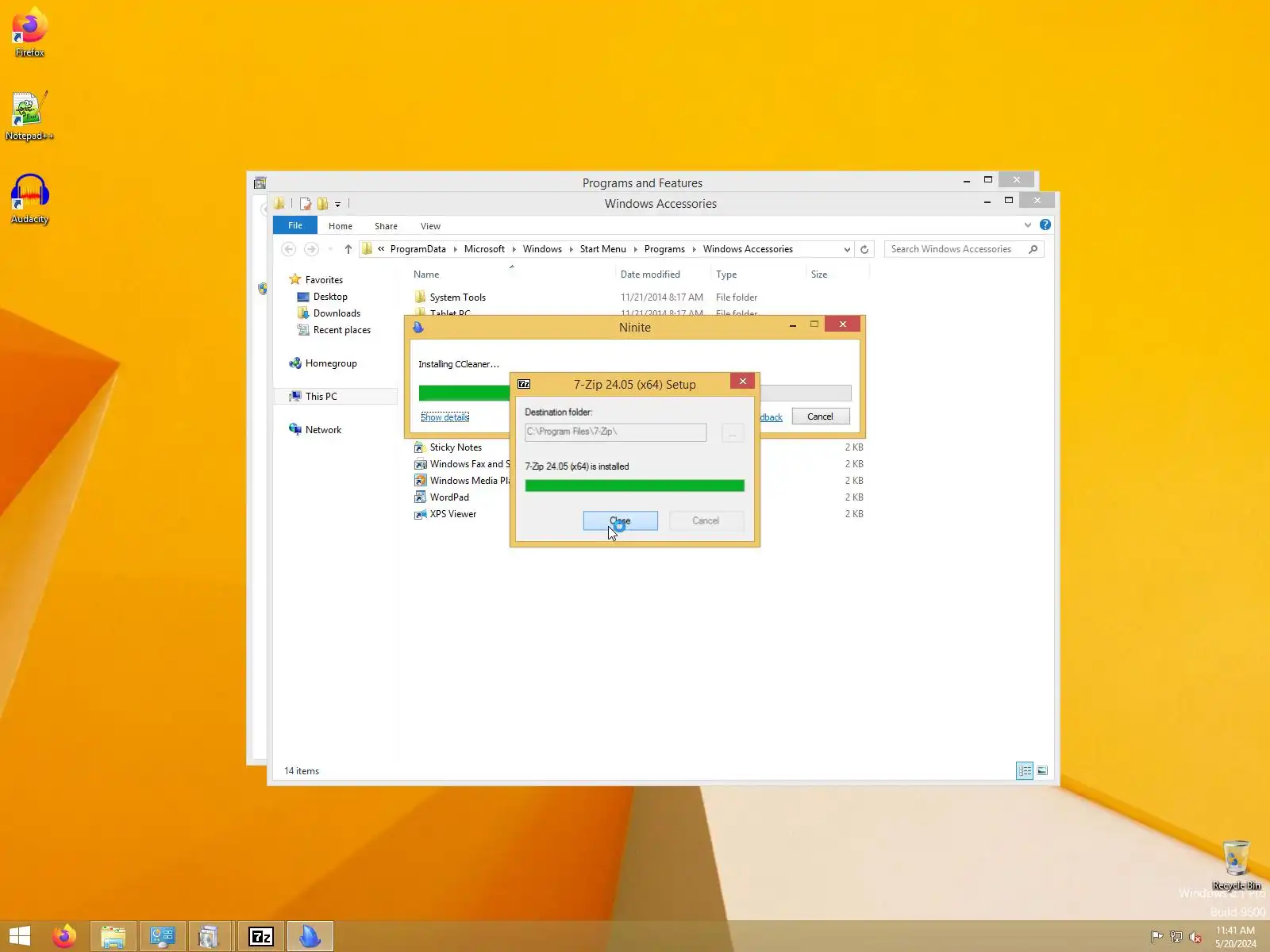This screenshot has width=1270, height=952.
Task: Click Show details link in Ninite
Action: pyautogui.click(x=444, y=417)
